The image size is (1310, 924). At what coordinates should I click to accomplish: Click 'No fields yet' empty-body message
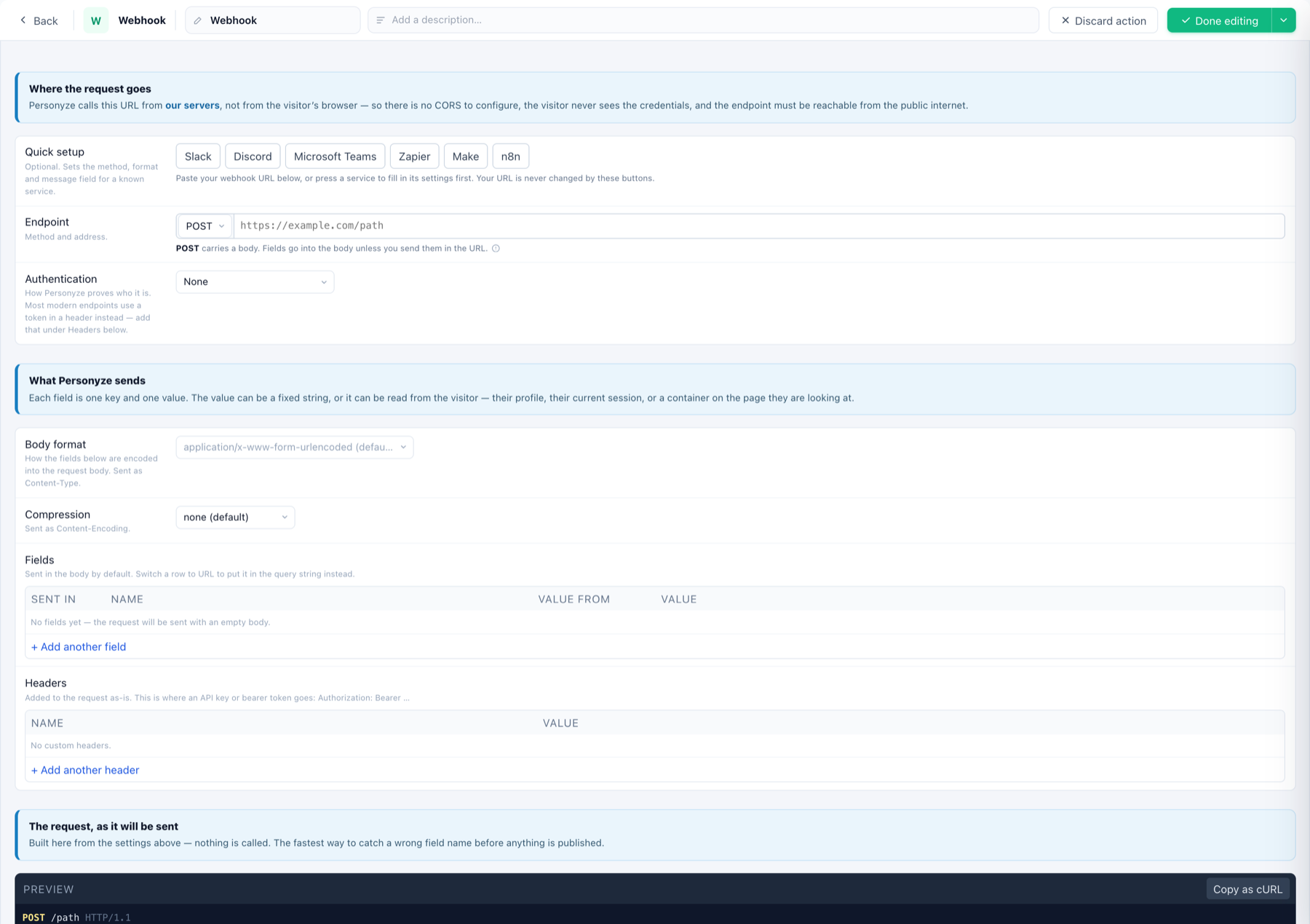(151, 622)
